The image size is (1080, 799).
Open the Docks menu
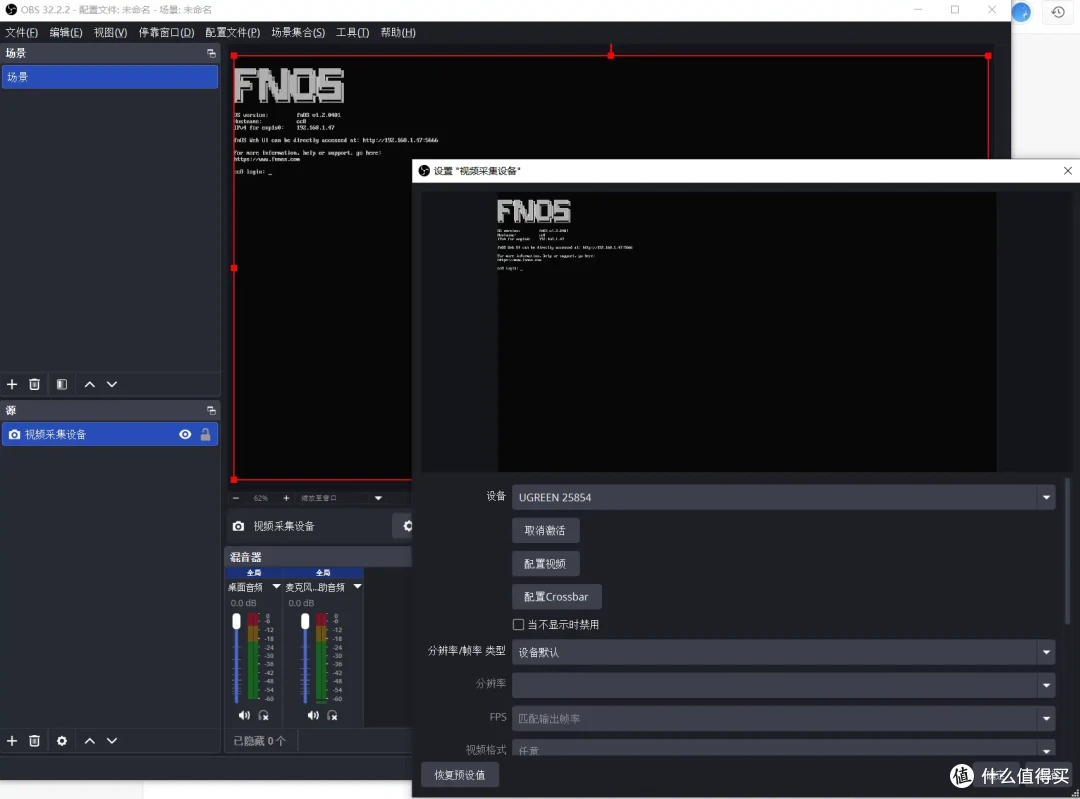[166, 32]
